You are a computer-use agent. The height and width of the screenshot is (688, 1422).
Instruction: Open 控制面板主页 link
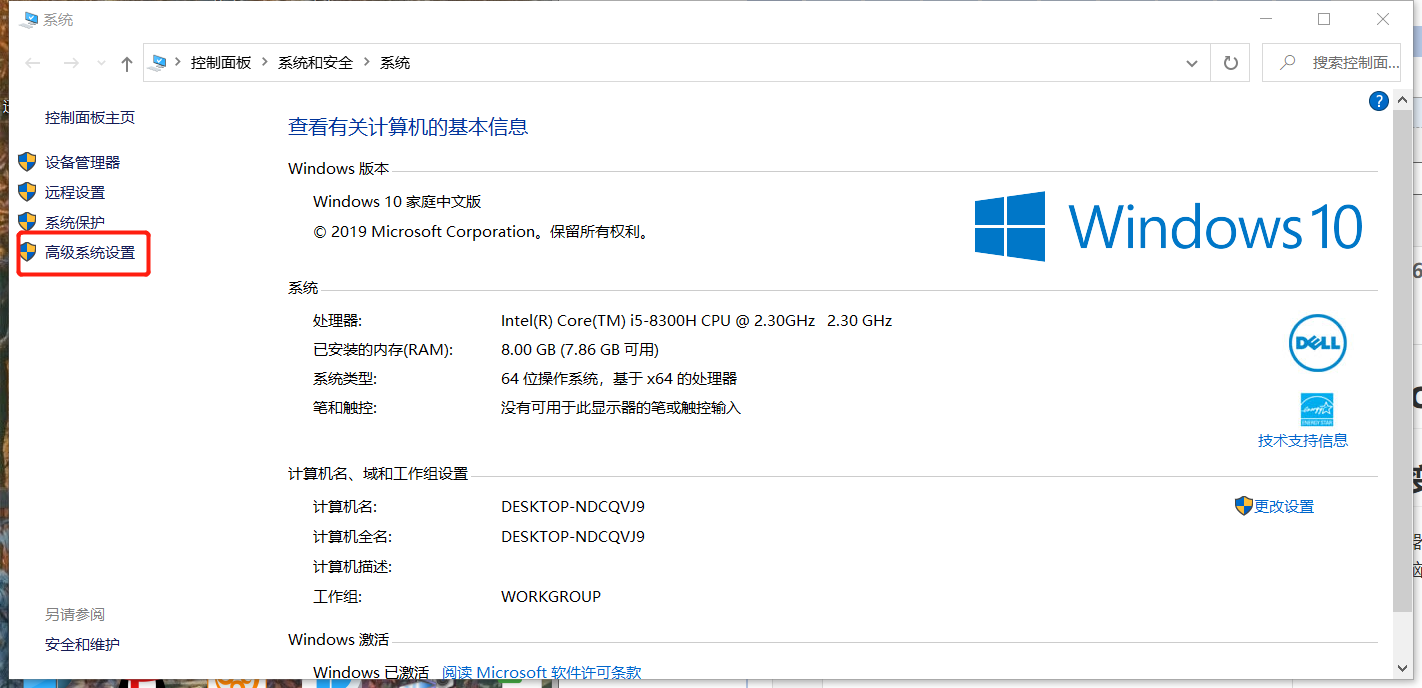click(x=90, y=117)
